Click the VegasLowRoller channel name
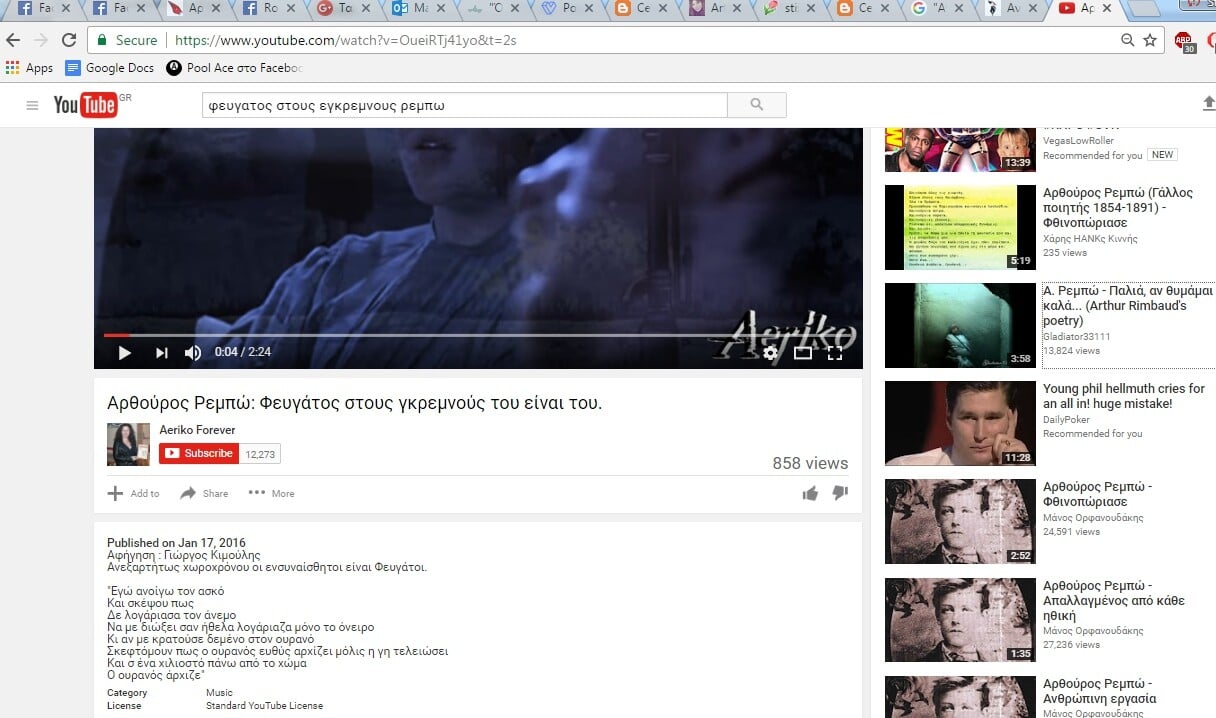The height and width of the screenshot is (718, 1216). tap(1078, 141)
